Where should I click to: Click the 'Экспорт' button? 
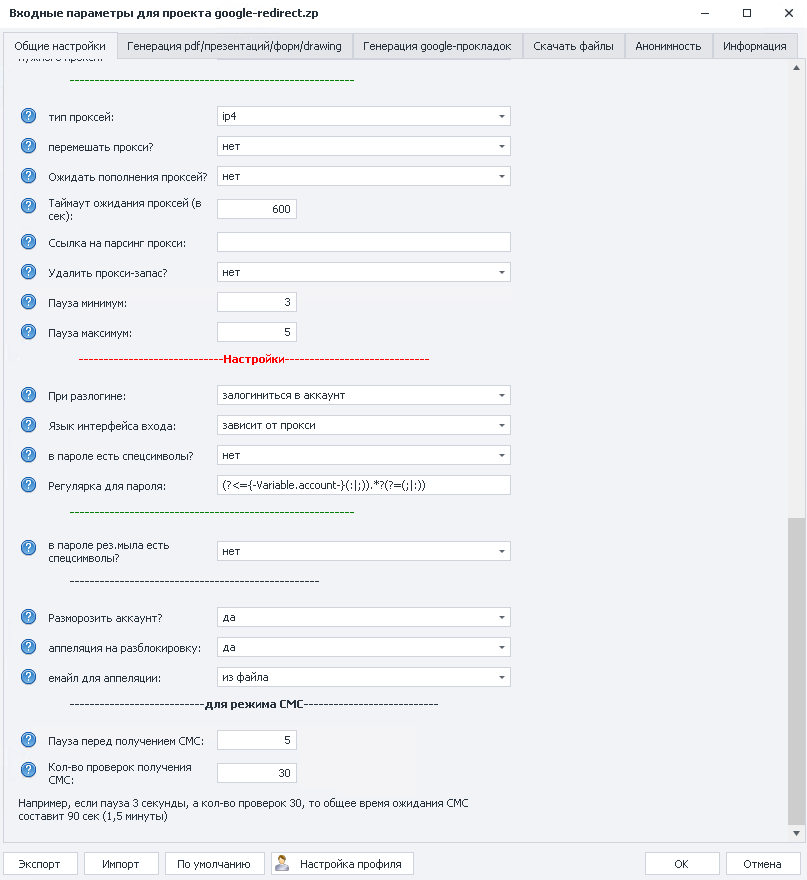point(39,864)
